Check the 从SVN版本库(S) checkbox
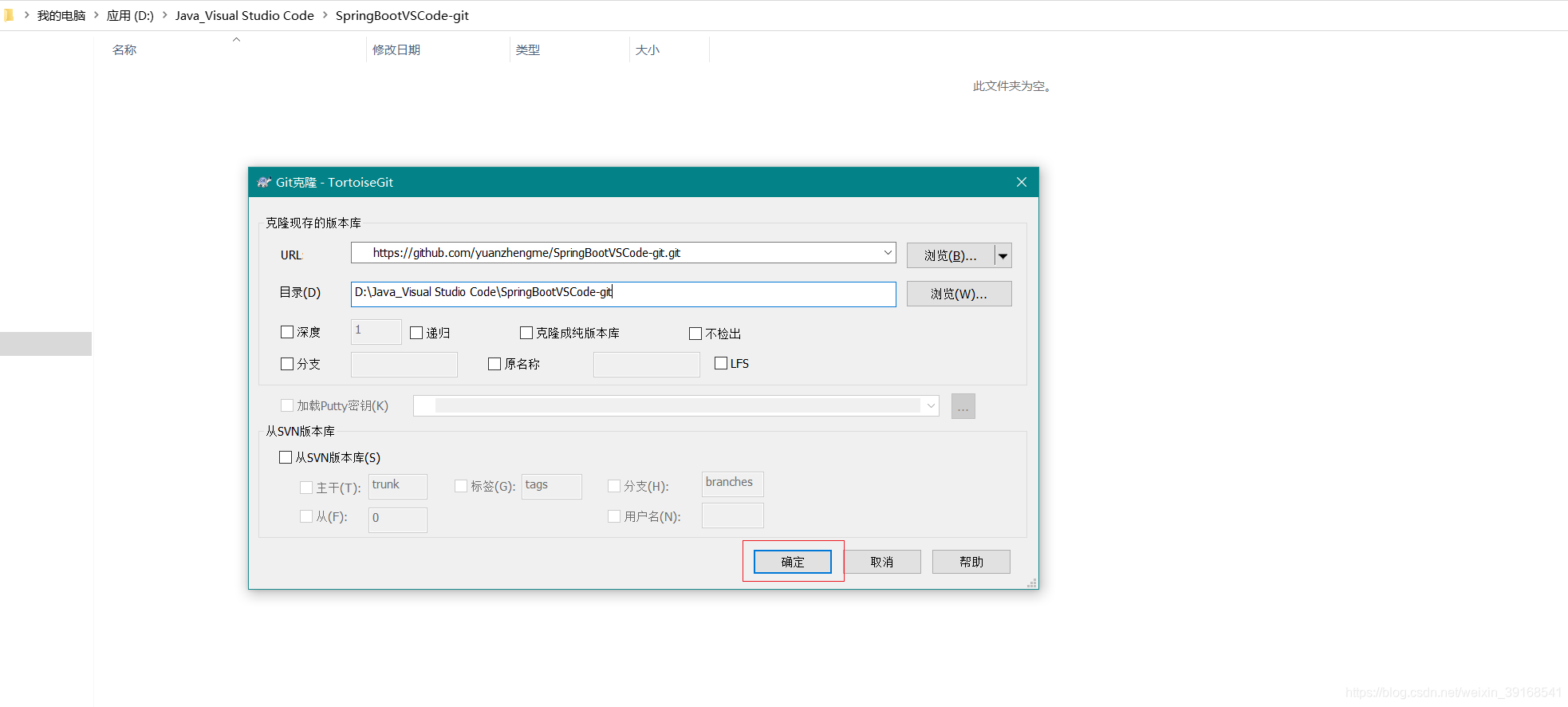This screenshot has width=1568, height=707. (286, 457)
